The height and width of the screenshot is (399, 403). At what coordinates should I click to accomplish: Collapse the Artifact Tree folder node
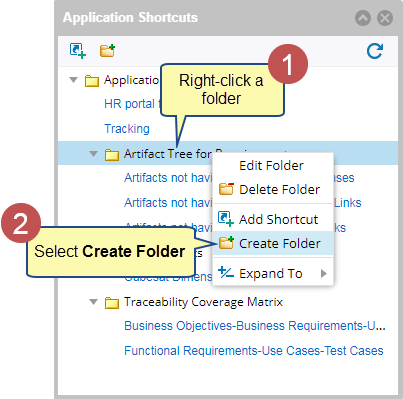[94, 154]
